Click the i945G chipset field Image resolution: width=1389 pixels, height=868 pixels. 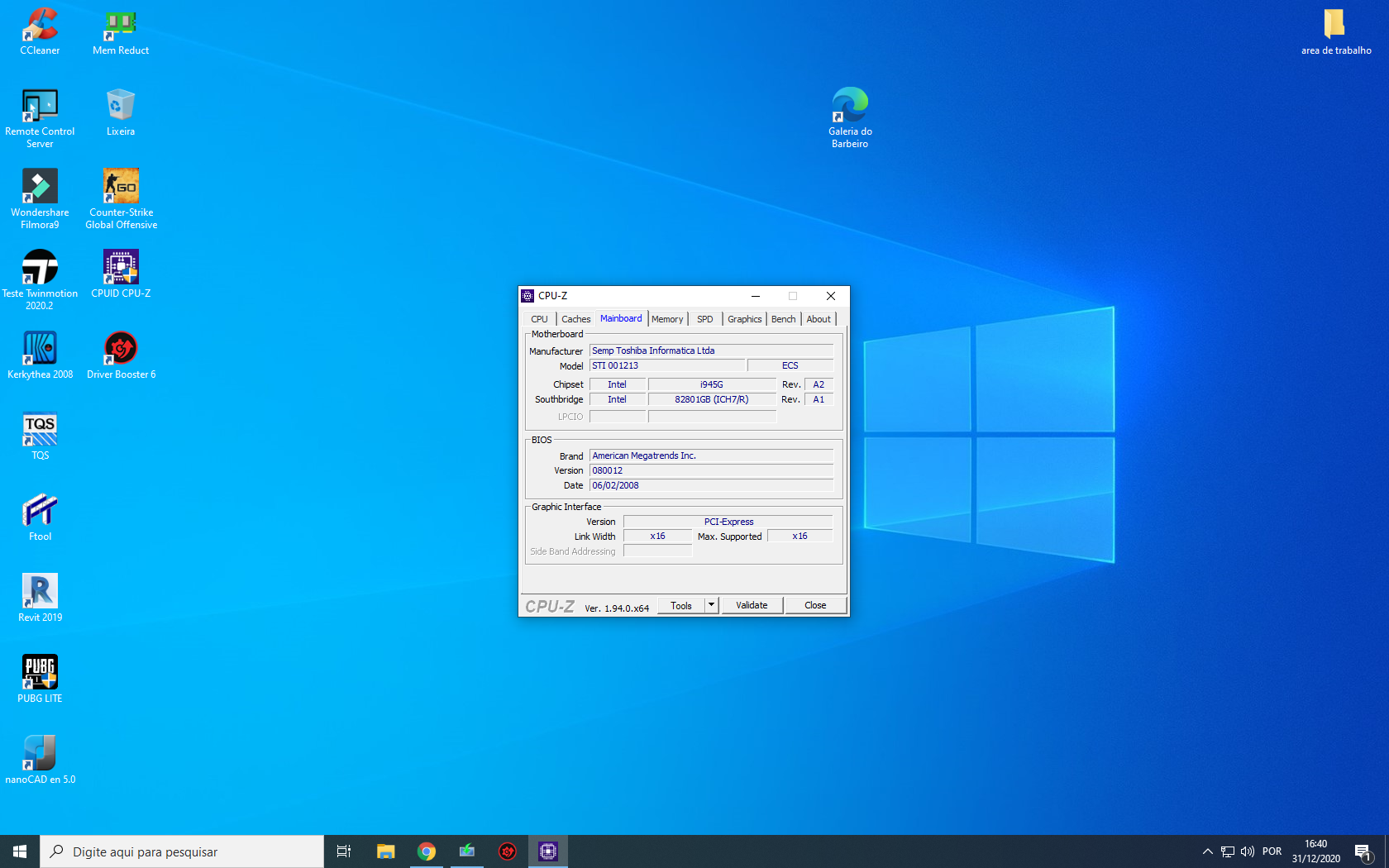click(712, 384)
